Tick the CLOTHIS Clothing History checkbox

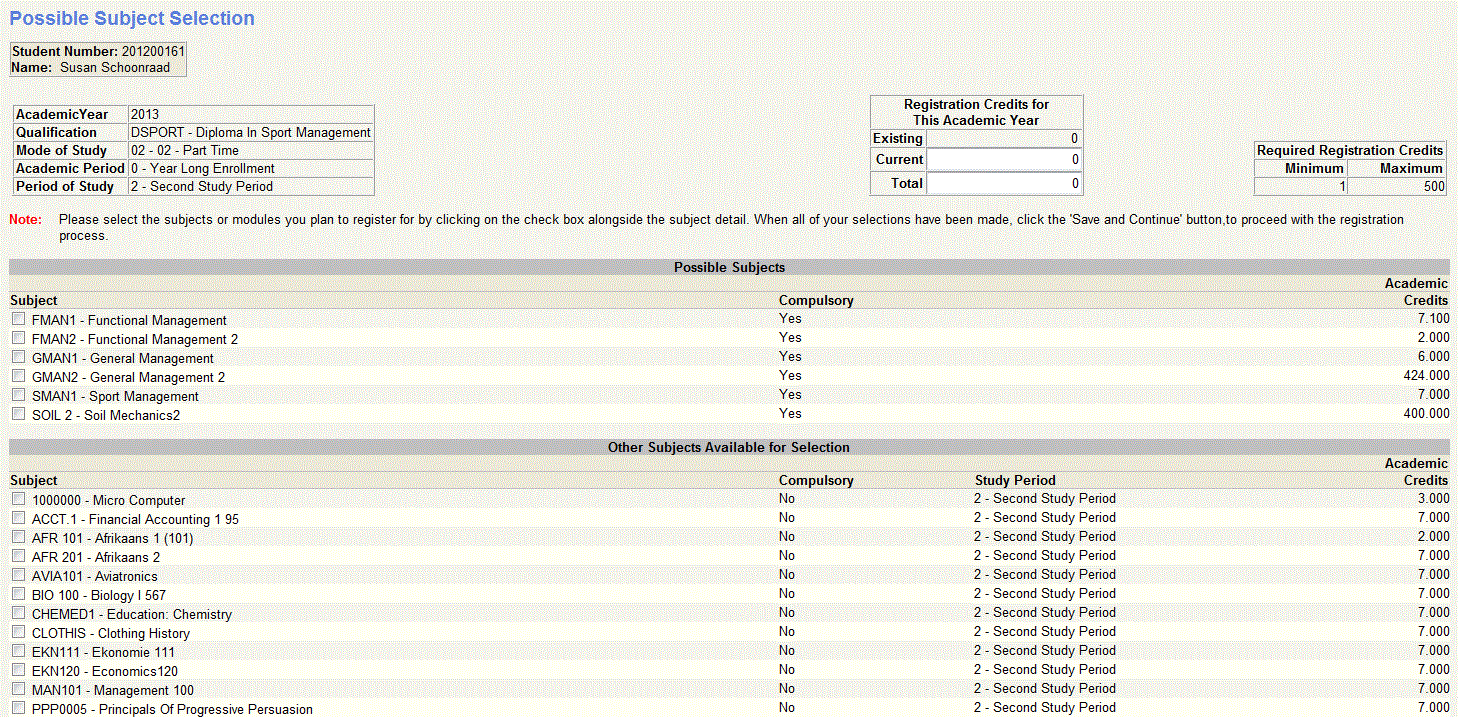[18, 632]
